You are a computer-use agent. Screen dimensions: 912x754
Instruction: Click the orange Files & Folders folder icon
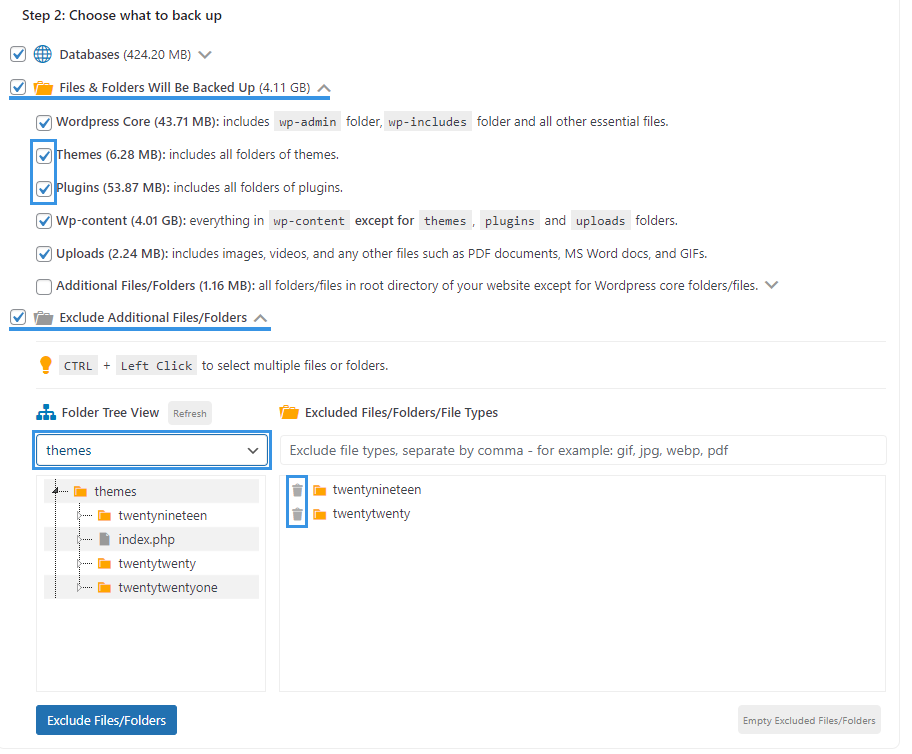[x=43, y=88]
